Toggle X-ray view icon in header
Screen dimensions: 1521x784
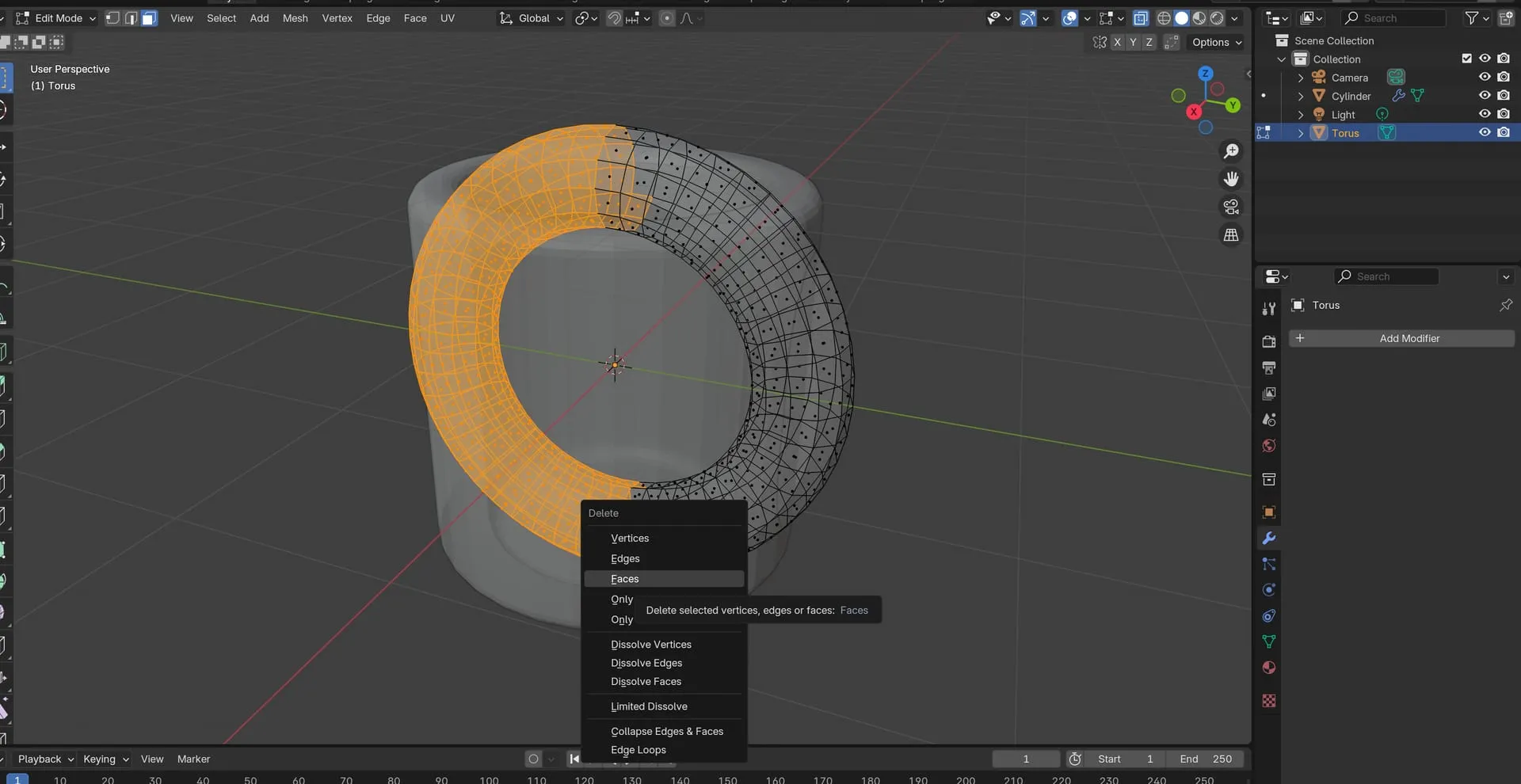(1141, 18)
